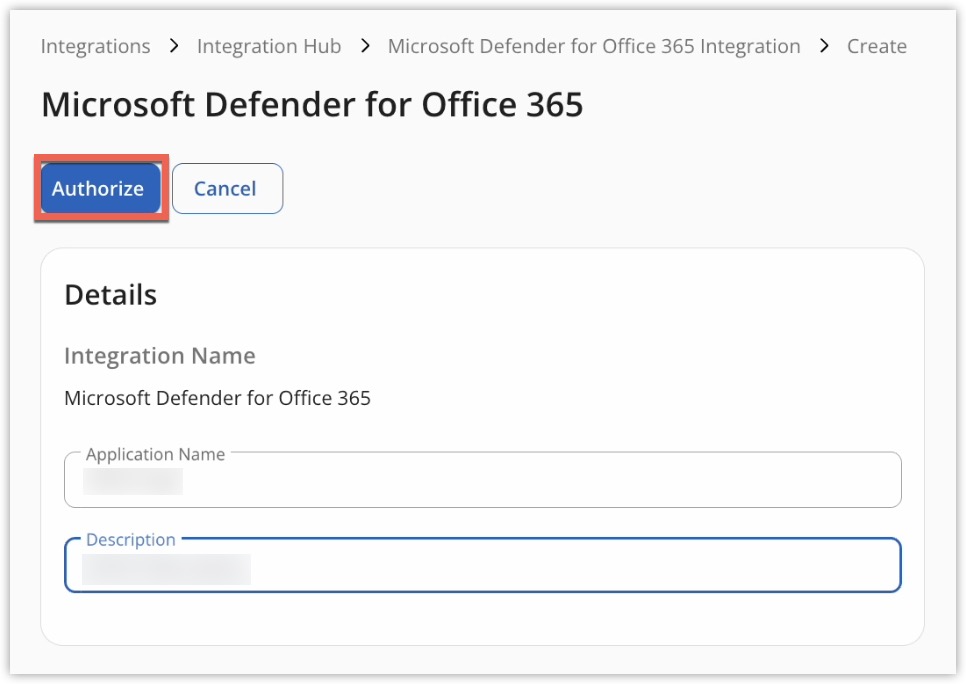
Task: Open the Microsoft Defender for Office 365 Integration breadcrumb
Action: 594,46
